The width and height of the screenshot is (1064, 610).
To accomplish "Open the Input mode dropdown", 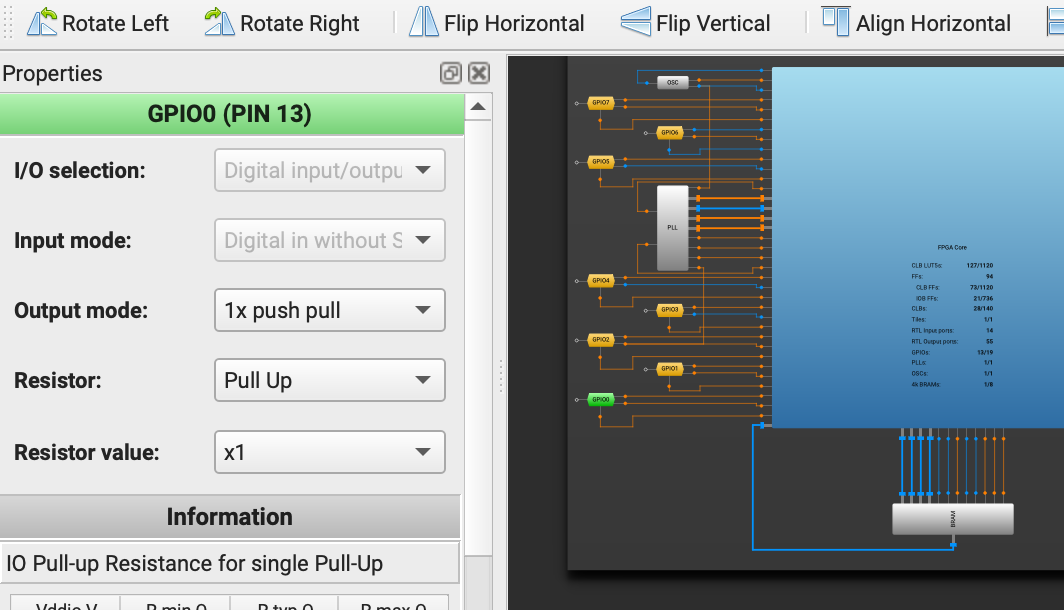I will [330, 240].
